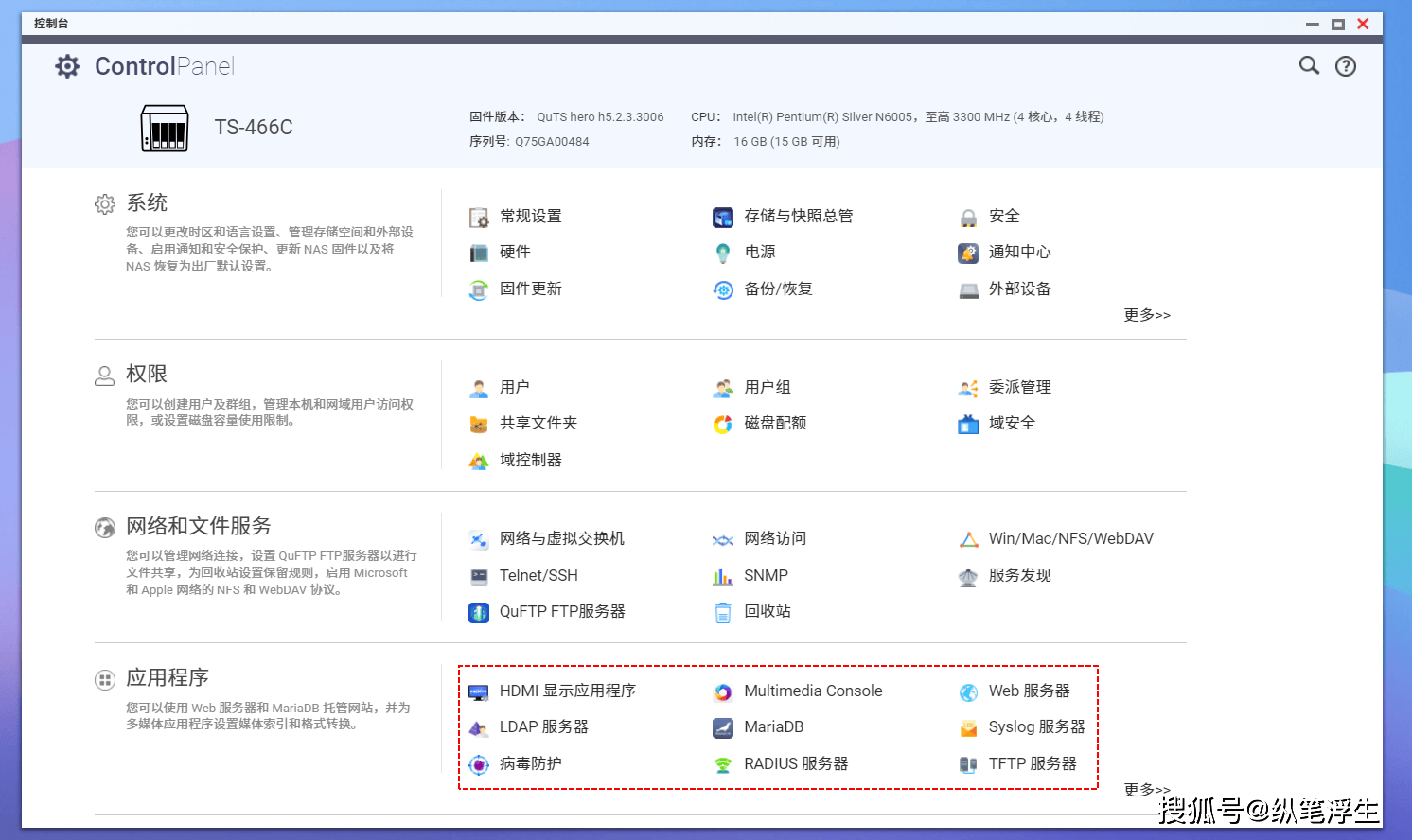
Task: Click memory value 16 GB (15 GB 可用)
Action: (x=786, y=142)
